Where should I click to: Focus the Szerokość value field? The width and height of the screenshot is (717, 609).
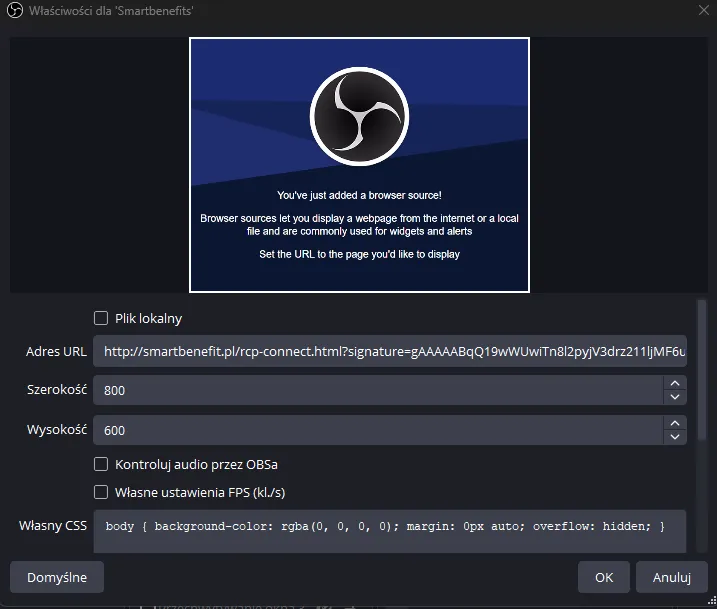[x=378, y=390]
